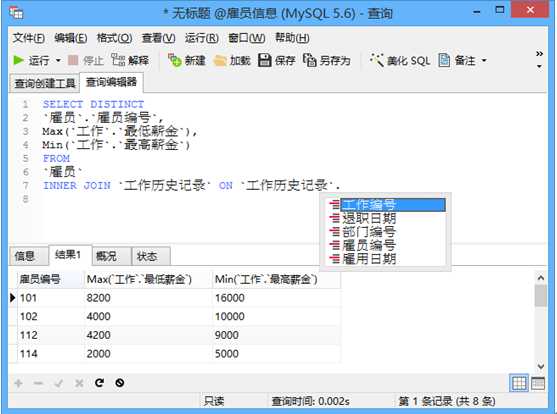Select cell 10000 in results
557x414 pixels.
(276, 316)
